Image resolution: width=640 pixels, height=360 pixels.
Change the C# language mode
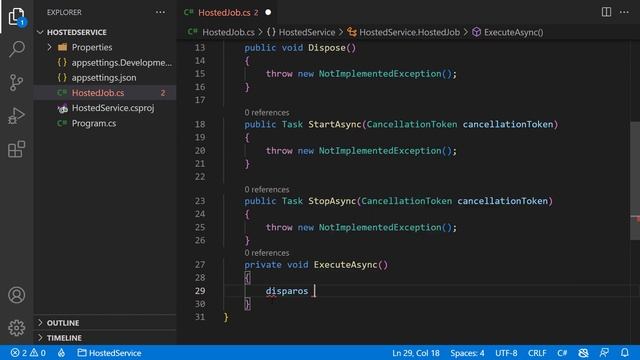pyautogui.click(x=562, y=353)
